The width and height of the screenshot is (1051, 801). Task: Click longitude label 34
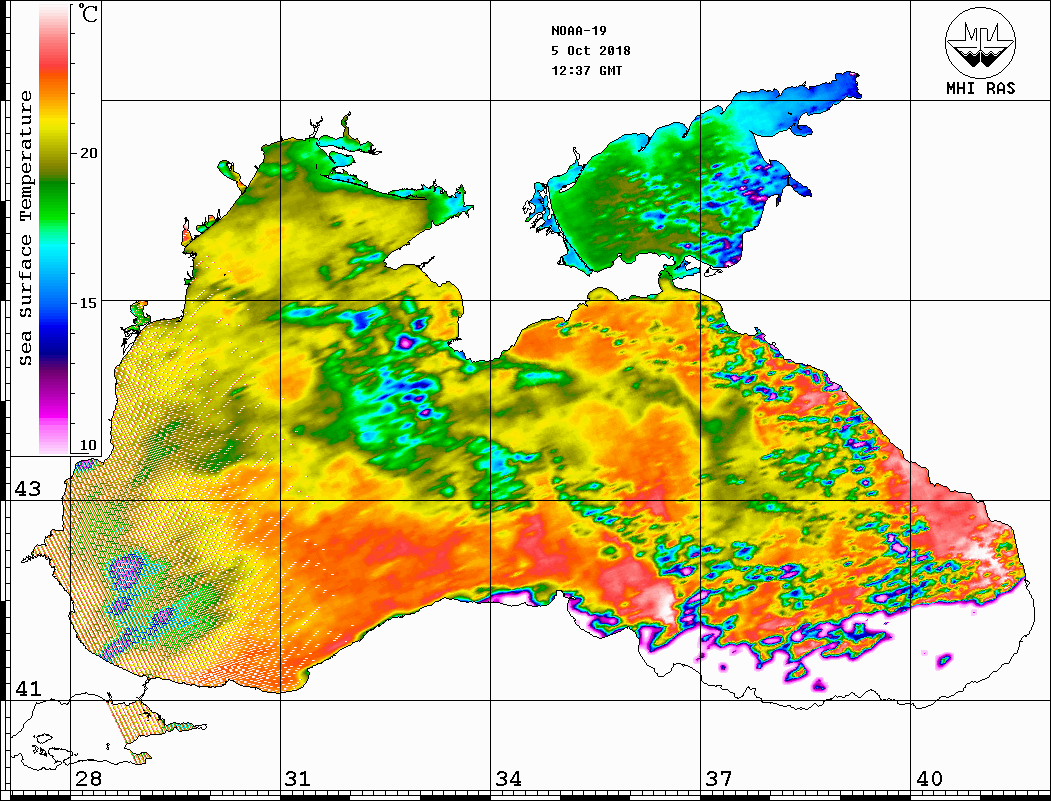tap(508, 779)
